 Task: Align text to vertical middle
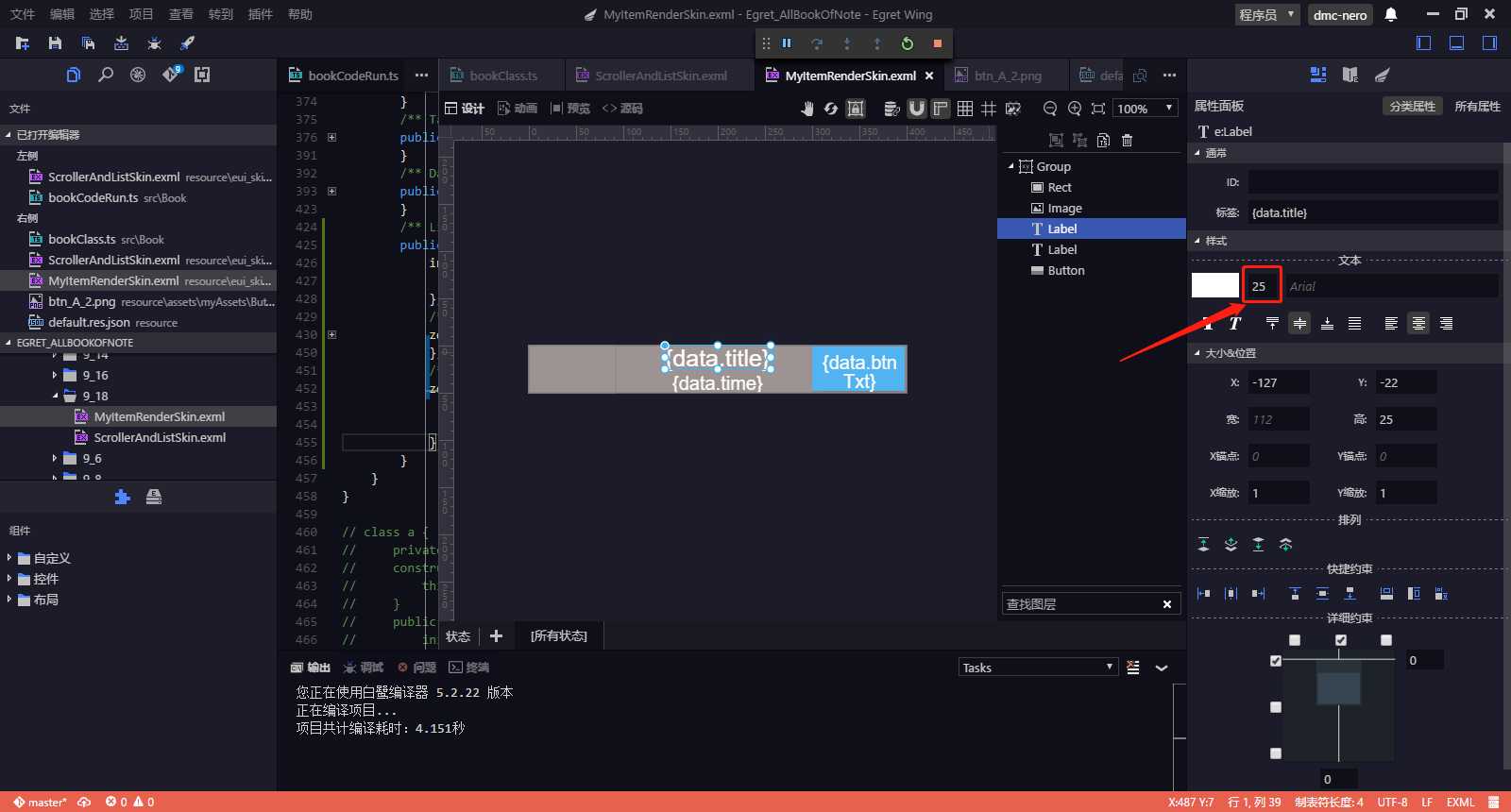1299,324
